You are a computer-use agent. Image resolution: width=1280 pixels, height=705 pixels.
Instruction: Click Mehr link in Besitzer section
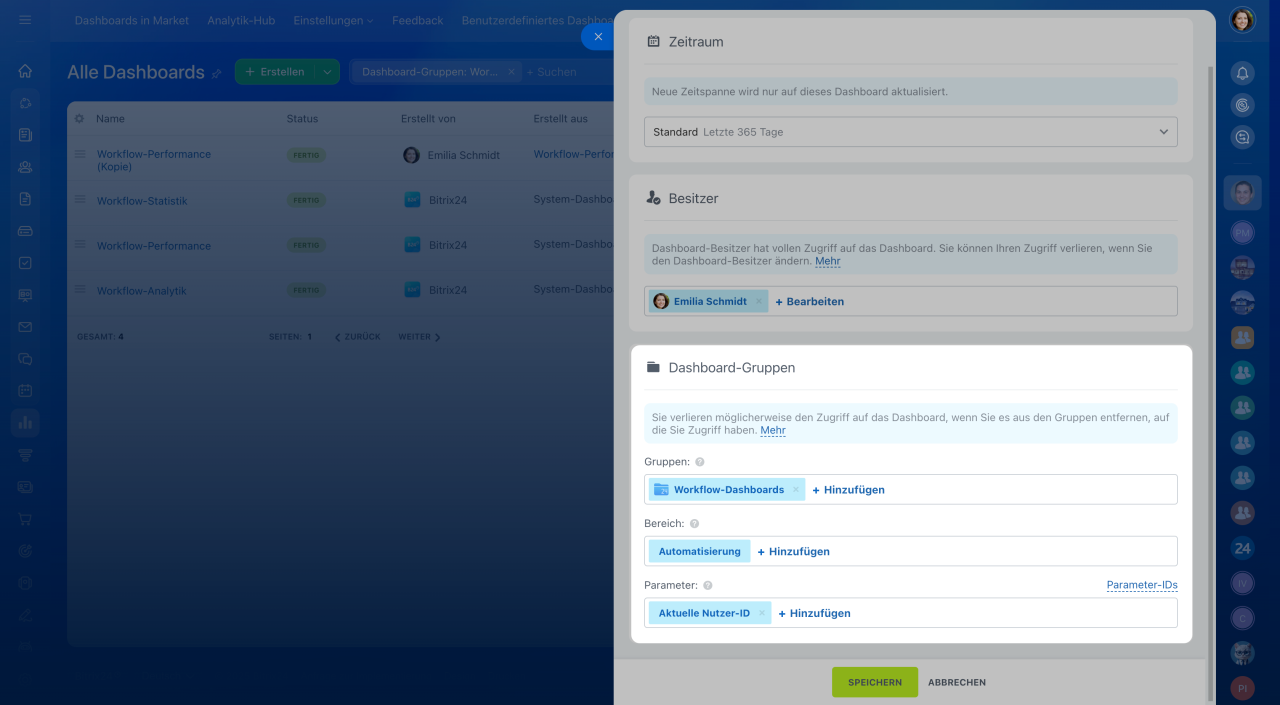[827, 261]
